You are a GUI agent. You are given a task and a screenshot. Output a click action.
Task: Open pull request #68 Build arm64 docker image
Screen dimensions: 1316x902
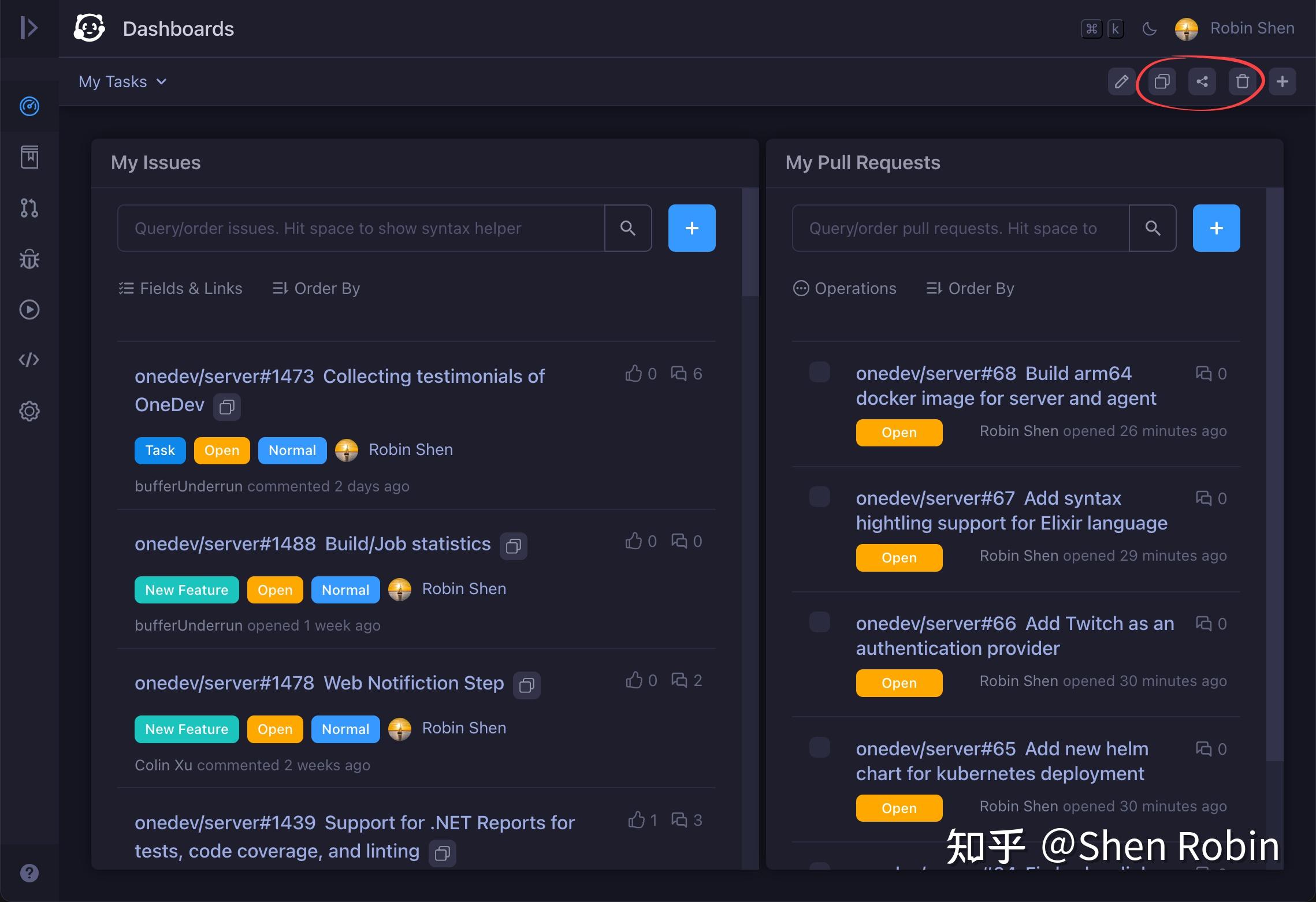pyautogui.click(x=1006, y=386)
